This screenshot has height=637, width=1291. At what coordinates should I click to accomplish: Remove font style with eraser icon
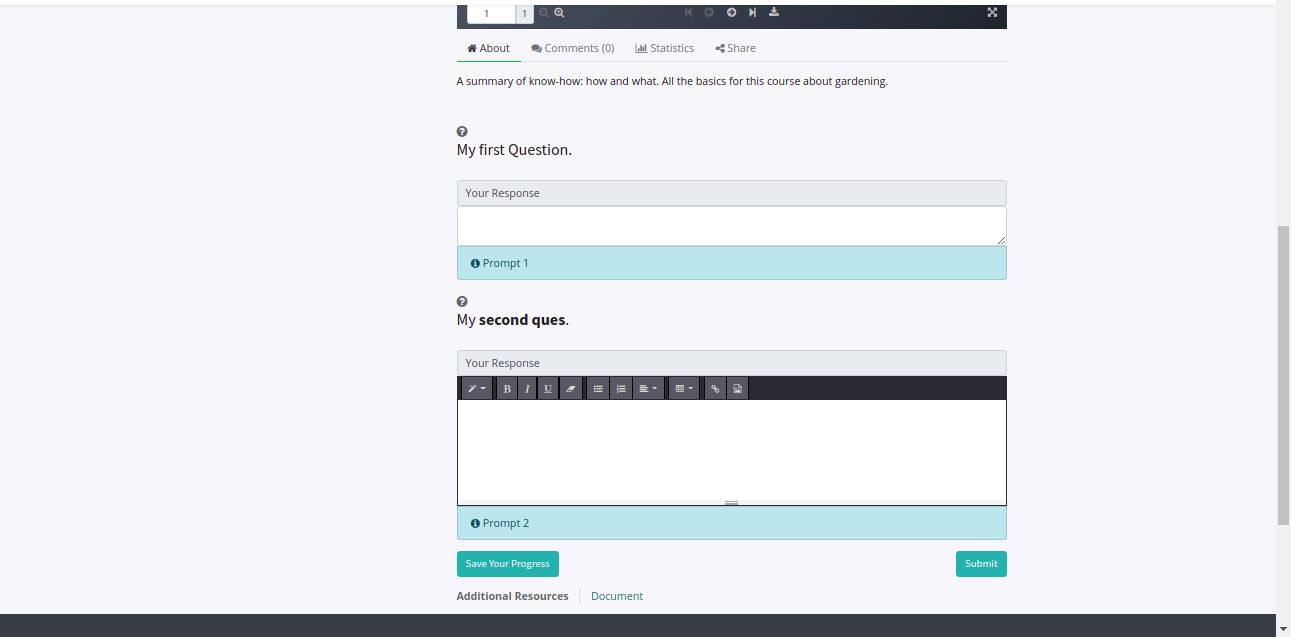tap(571, 389)
